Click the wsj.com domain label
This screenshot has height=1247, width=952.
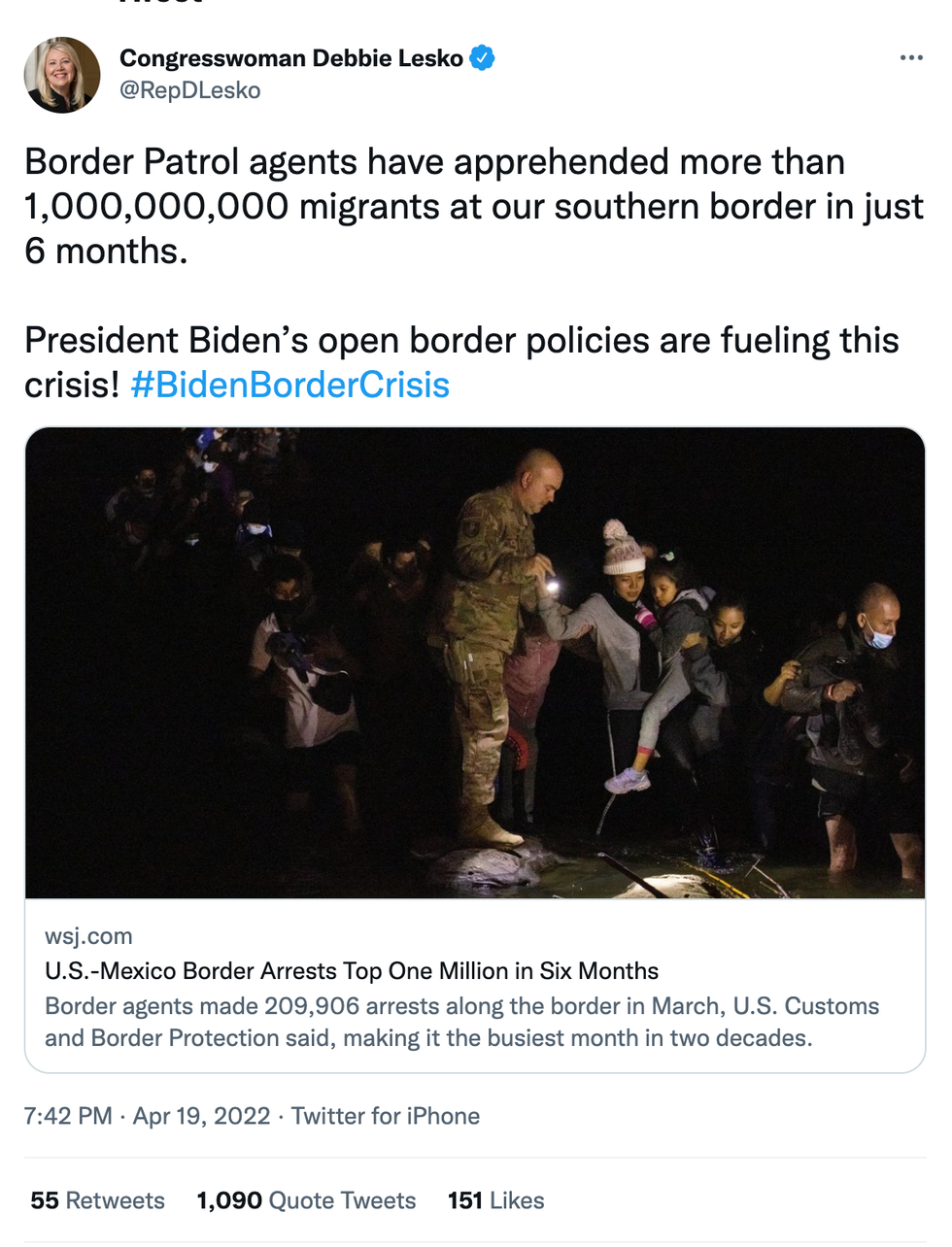click(x=88, y=936)
